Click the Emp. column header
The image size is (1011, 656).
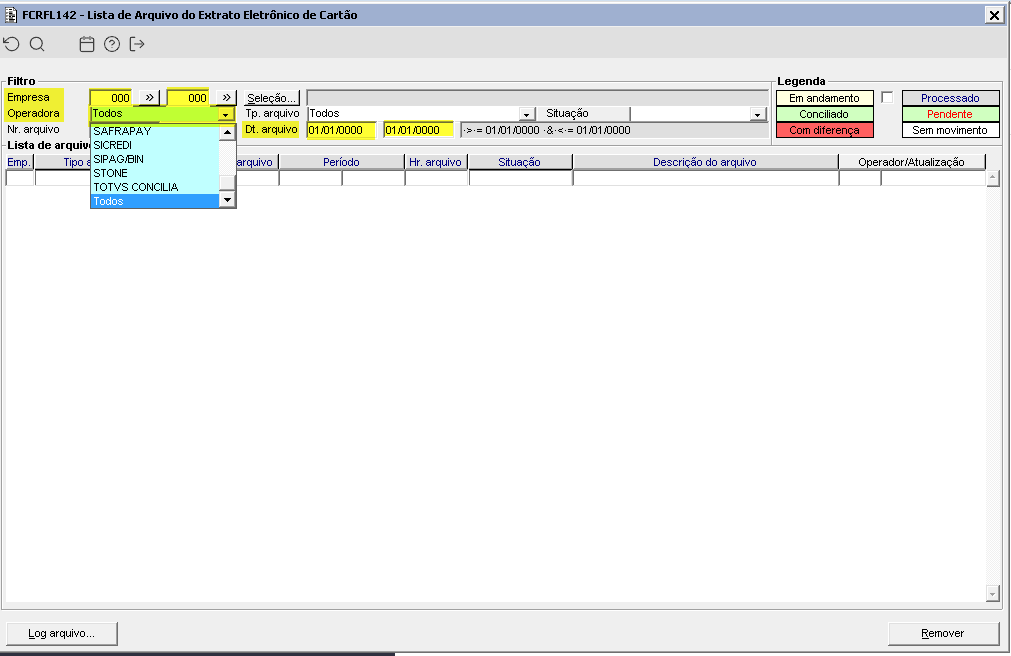click(x=19, y=162)
